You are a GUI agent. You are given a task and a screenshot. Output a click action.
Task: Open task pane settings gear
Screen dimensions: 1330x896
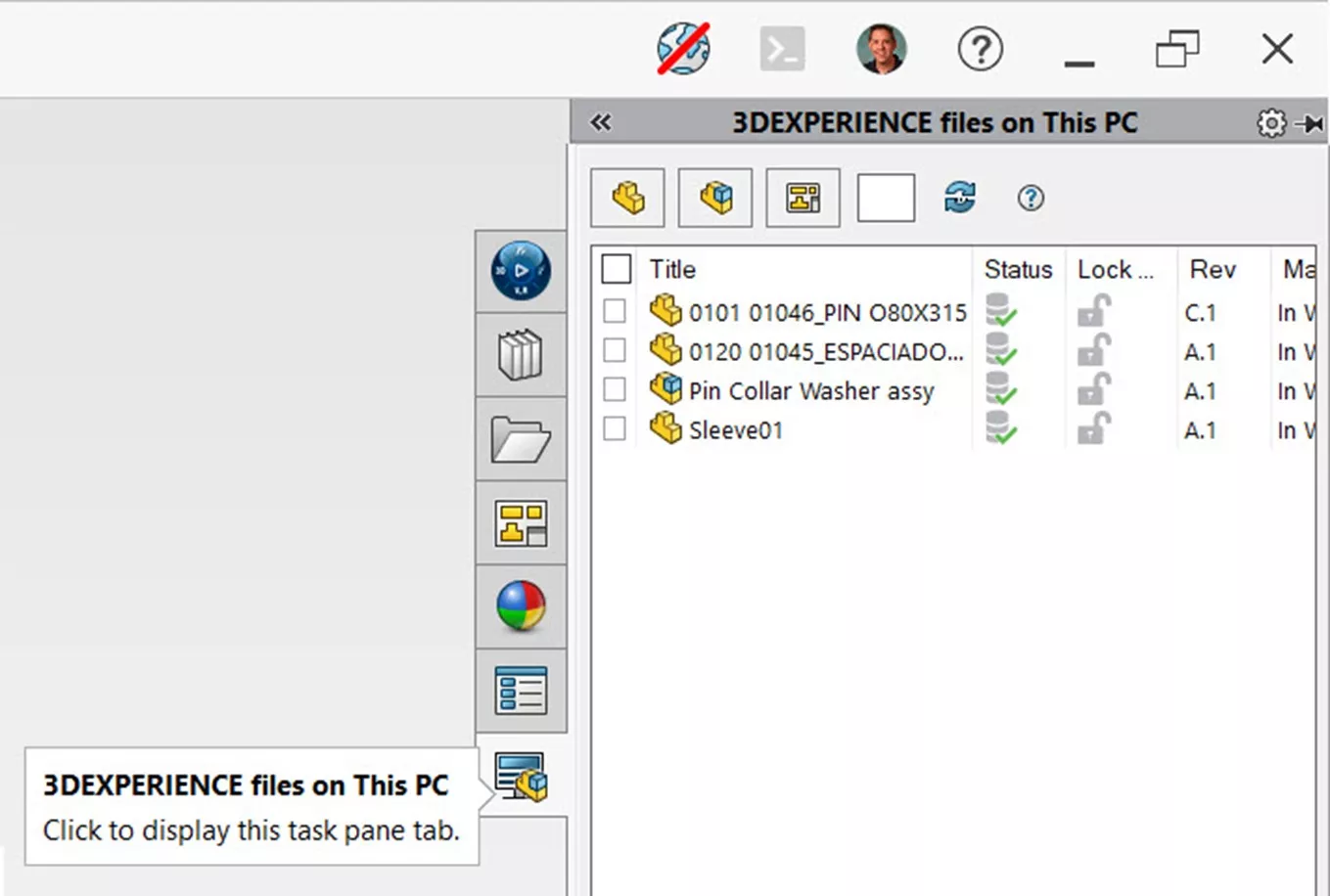pos(1271,123)
